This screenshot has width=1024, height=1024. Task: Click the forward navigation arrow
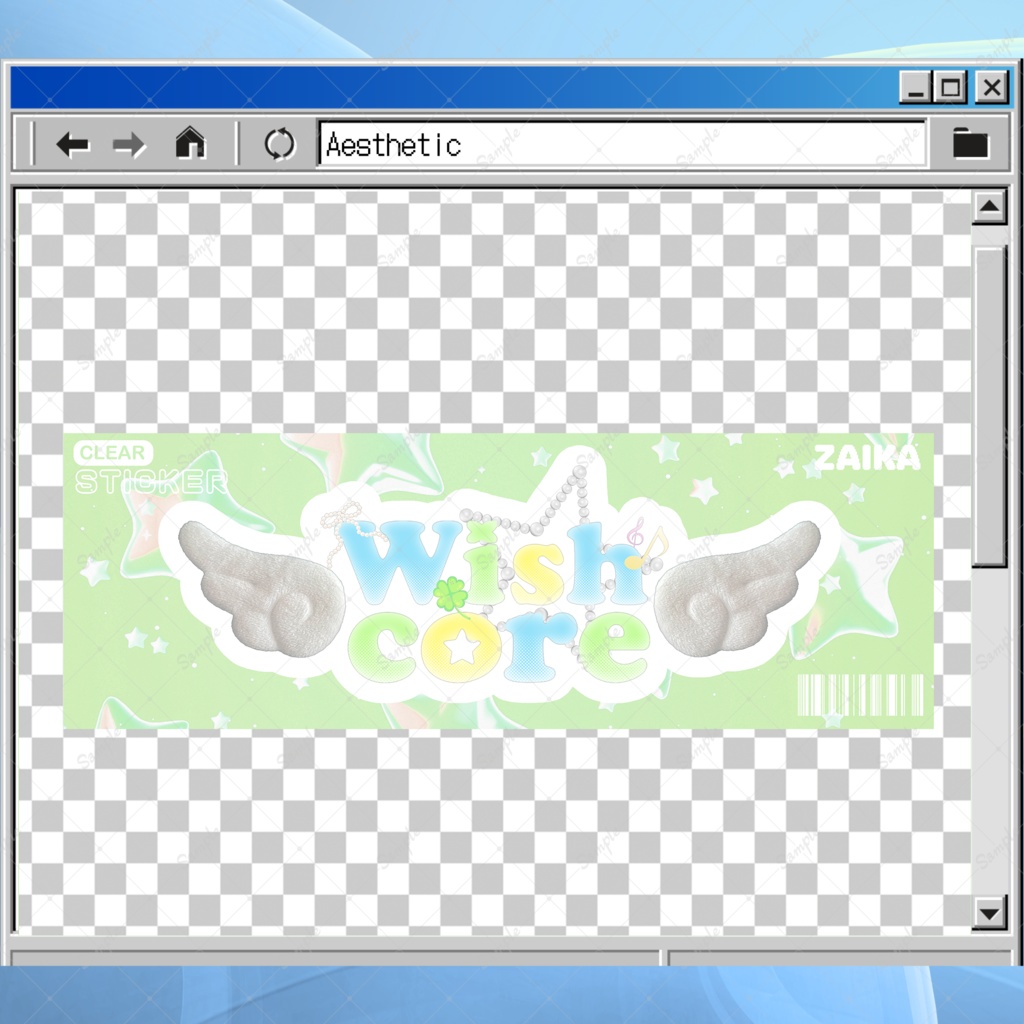click(x=128, y=145)
